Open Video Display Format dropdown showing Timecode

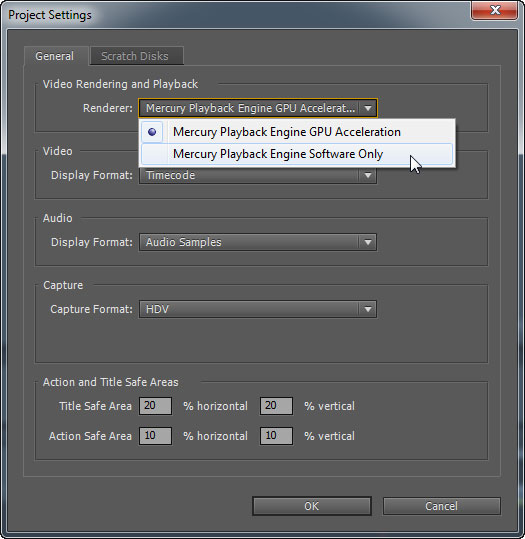(258, 175)
